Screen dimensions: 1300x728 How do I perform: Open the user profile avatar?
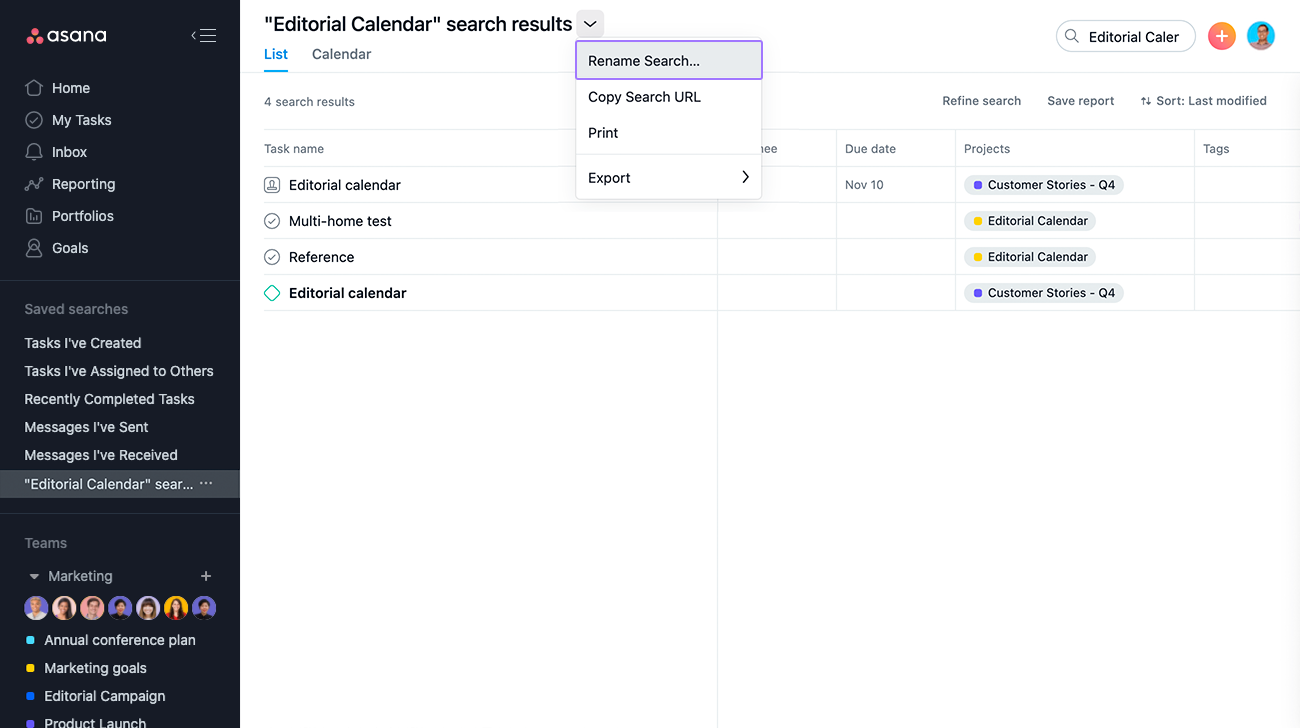(x=1261, y=36)
